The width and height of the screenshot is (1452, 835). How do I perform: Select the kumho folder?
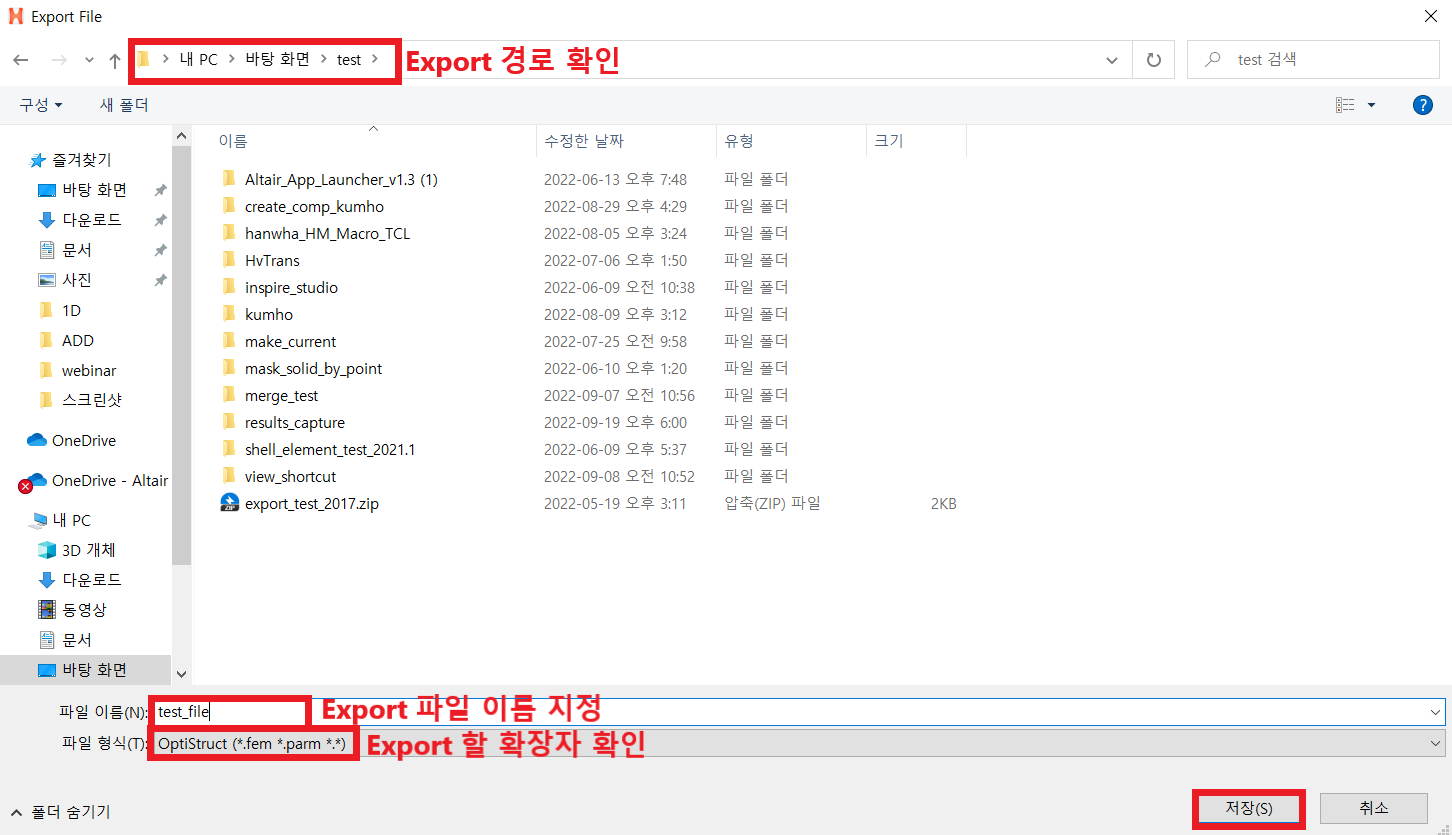click(x=269, y=315)
